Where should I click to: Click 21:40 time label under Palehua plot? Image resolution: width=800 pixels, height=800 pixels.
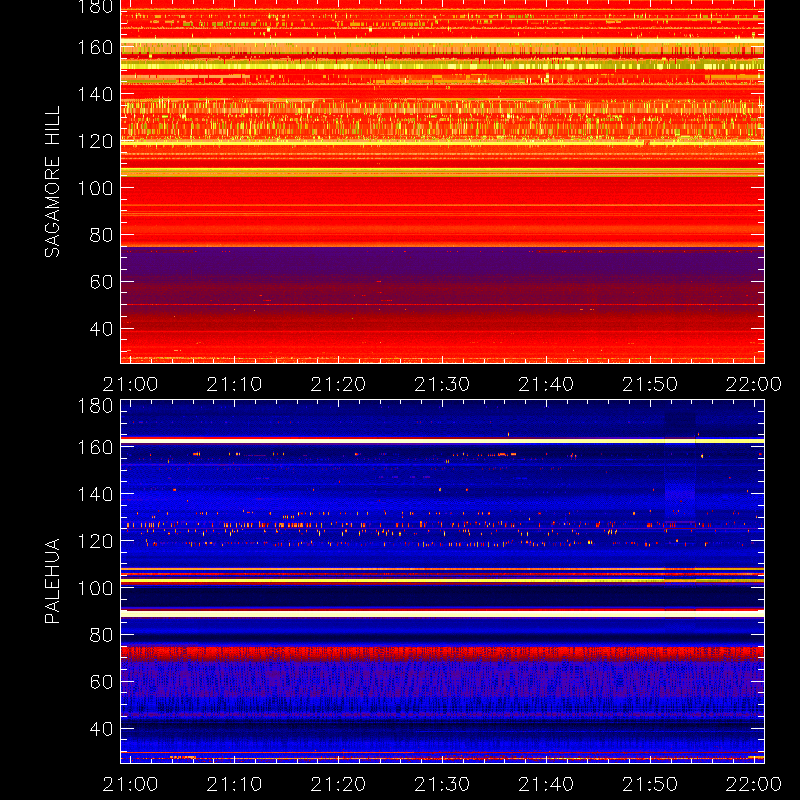[546, 784]
